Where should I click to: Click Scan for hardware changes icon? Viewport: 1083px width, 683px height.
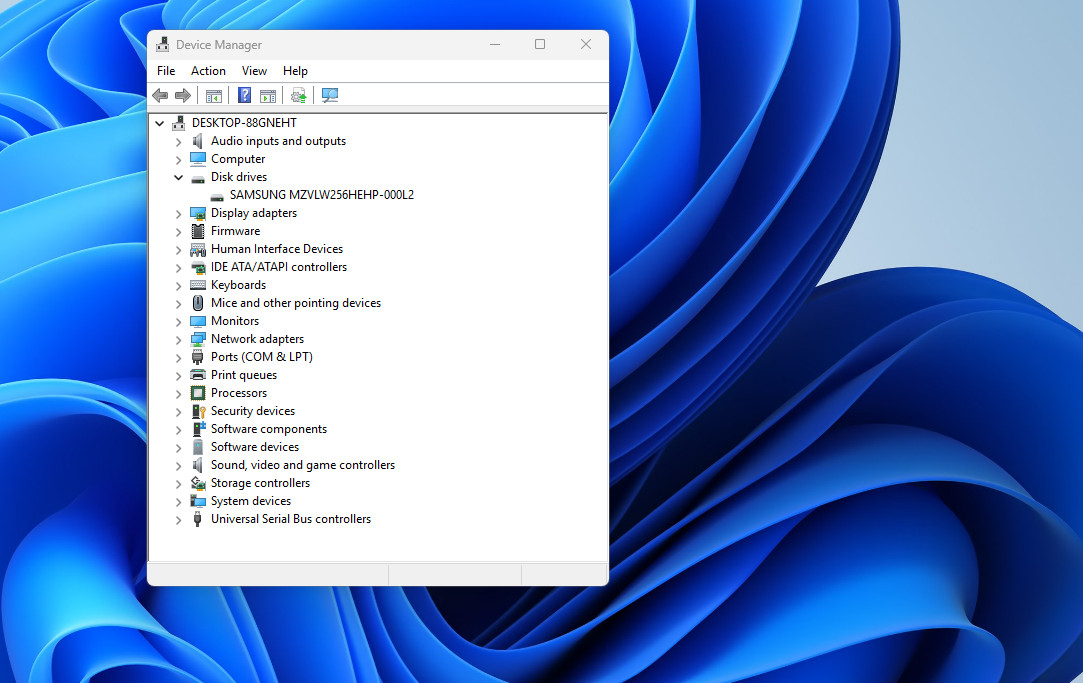click(330, 96)
